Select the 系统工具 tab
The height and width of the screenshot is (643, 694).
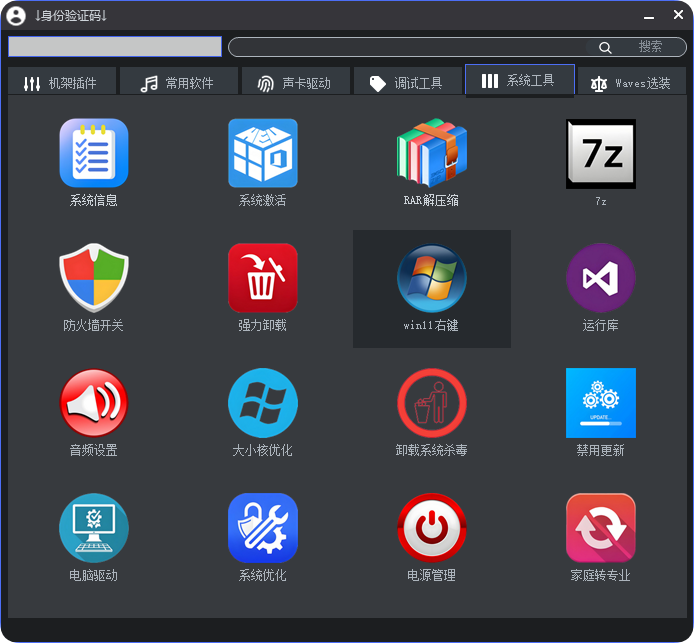[x=520, y=80]
